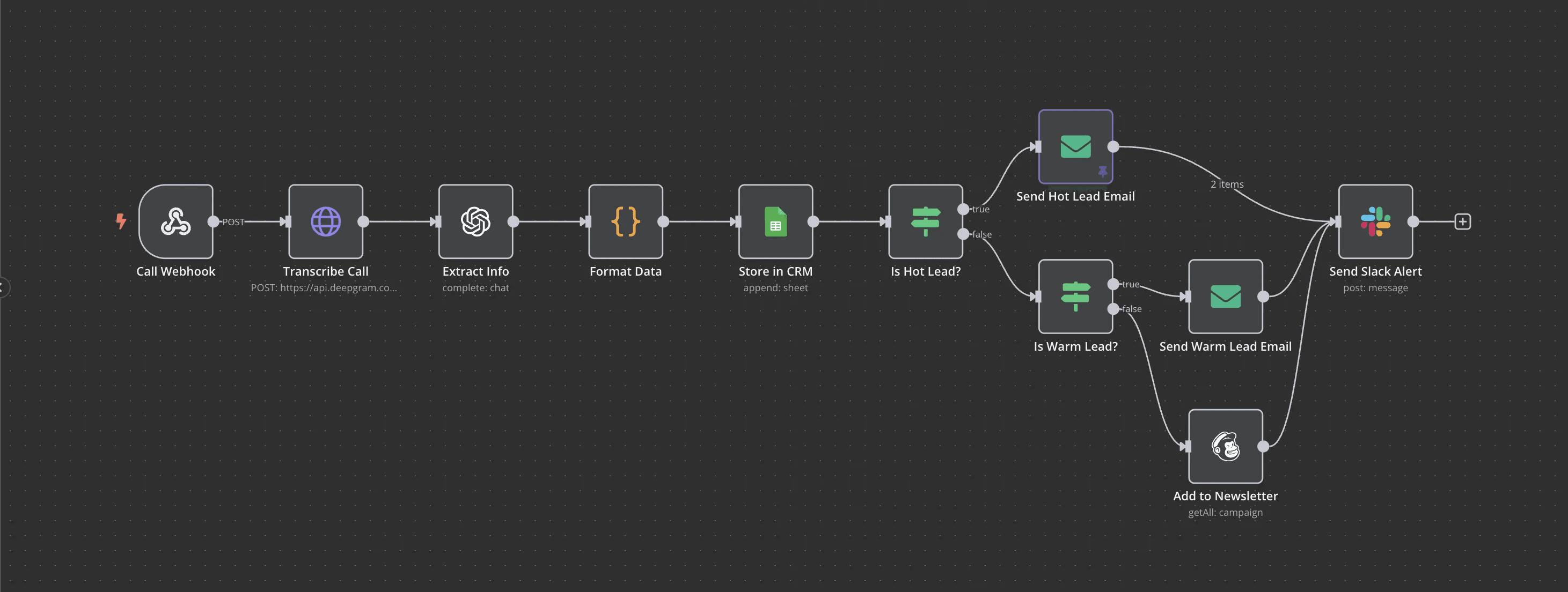Select the Send Warm Lead Email node
The height and width of the screenshot is (592, 1568).
1225,297
